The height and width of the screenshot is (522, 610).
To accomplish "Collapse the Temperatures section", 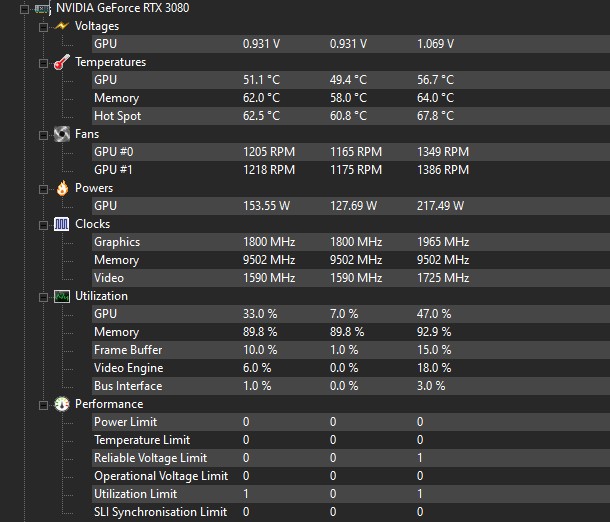I will click(x=43, y=63).
